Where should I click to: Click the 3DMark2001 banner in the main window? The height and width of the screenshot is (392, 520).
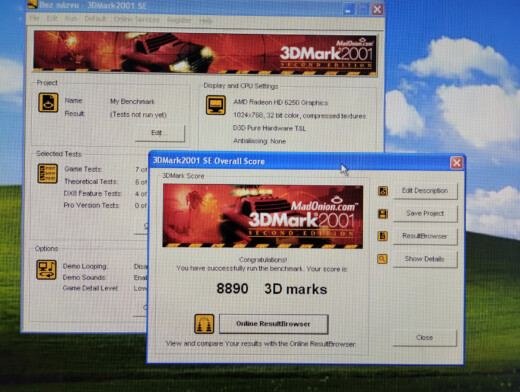click(x=205, y=52)
